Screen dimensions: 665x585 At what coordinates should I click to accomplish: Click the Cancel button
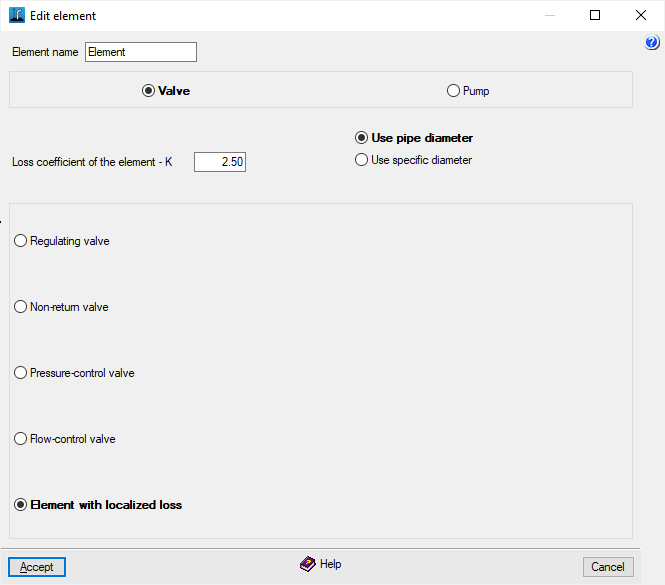point(608,567)
